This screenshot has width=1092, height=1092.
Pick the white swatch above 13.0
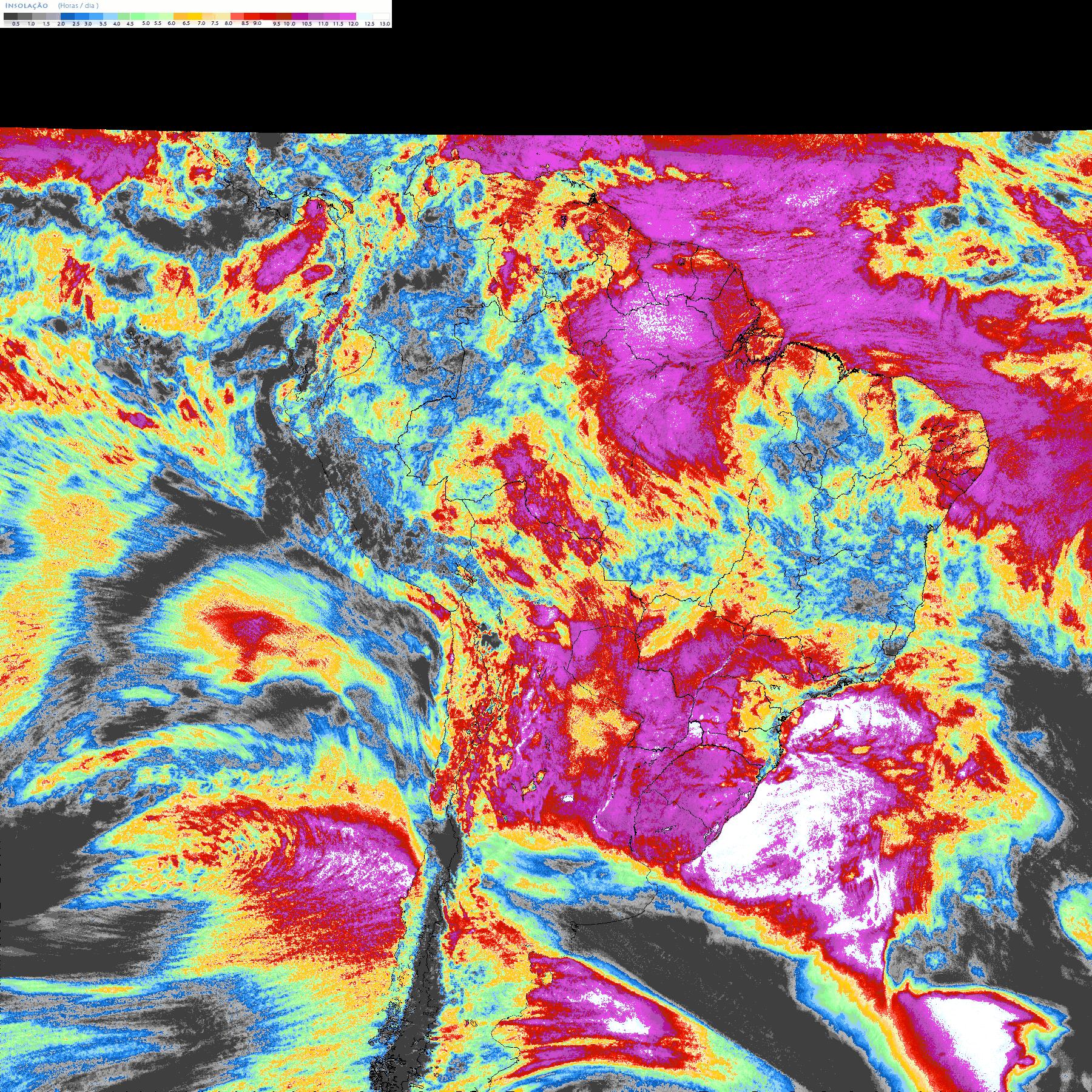381,16
